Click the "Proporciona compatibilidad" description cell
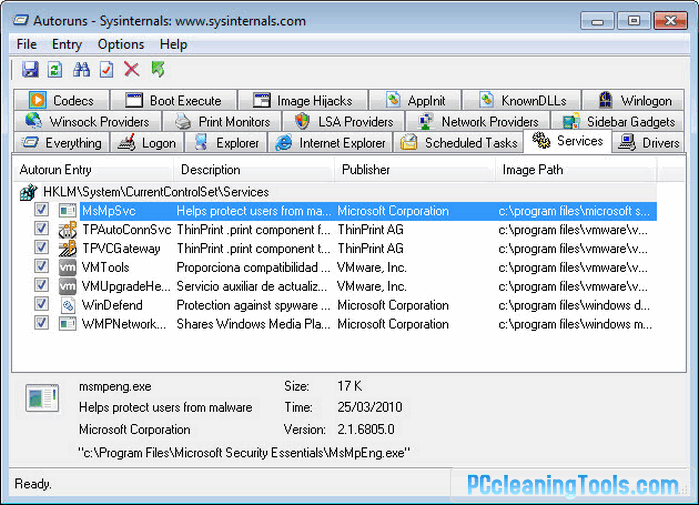Viewport: 699px width, 505px height. pos(253,267)
